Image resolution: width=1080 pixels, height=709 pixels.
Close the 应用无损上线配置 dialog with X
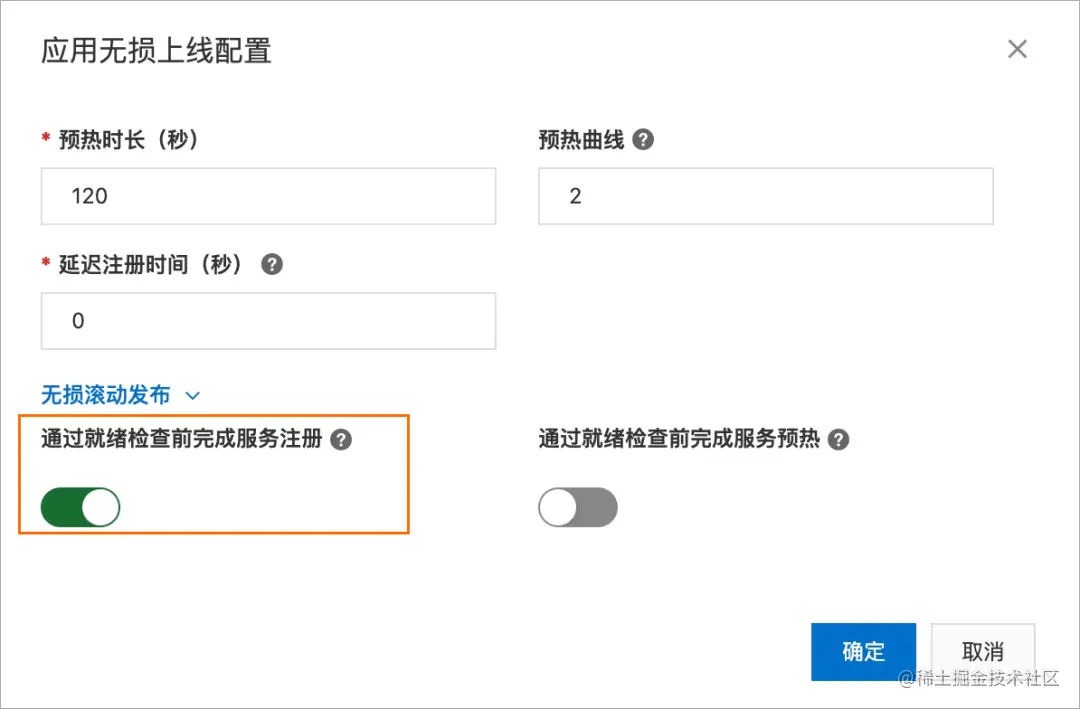click(1017, 49)
